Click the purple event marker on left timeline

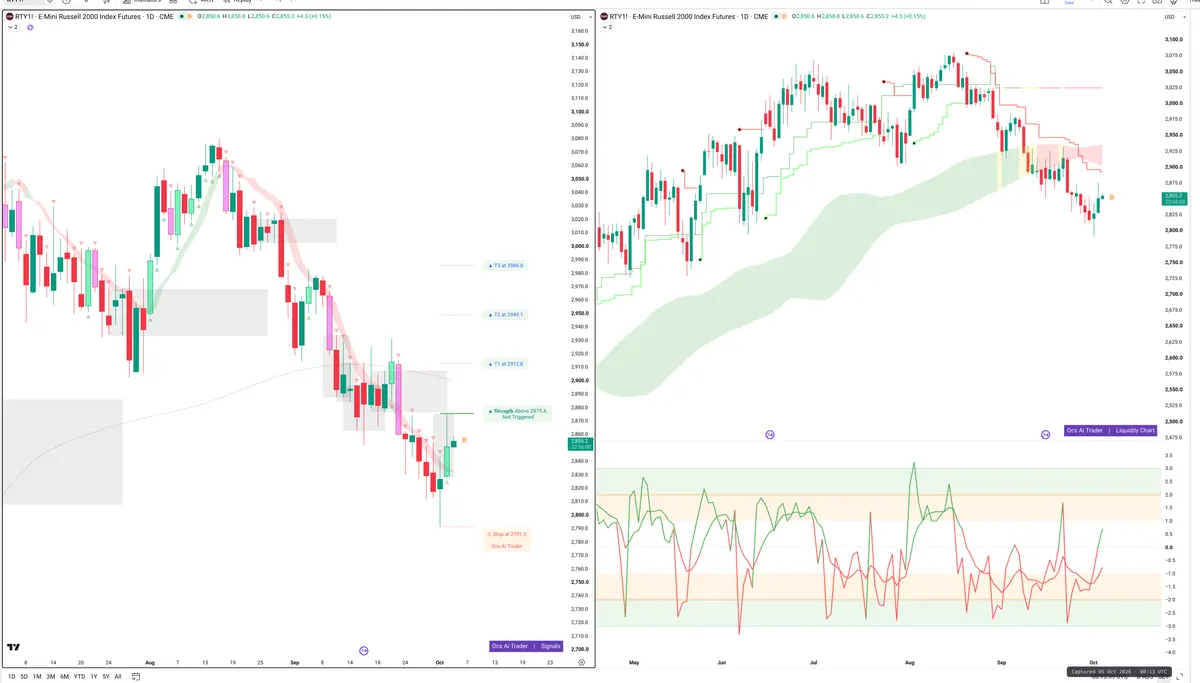tap(364, 650)
